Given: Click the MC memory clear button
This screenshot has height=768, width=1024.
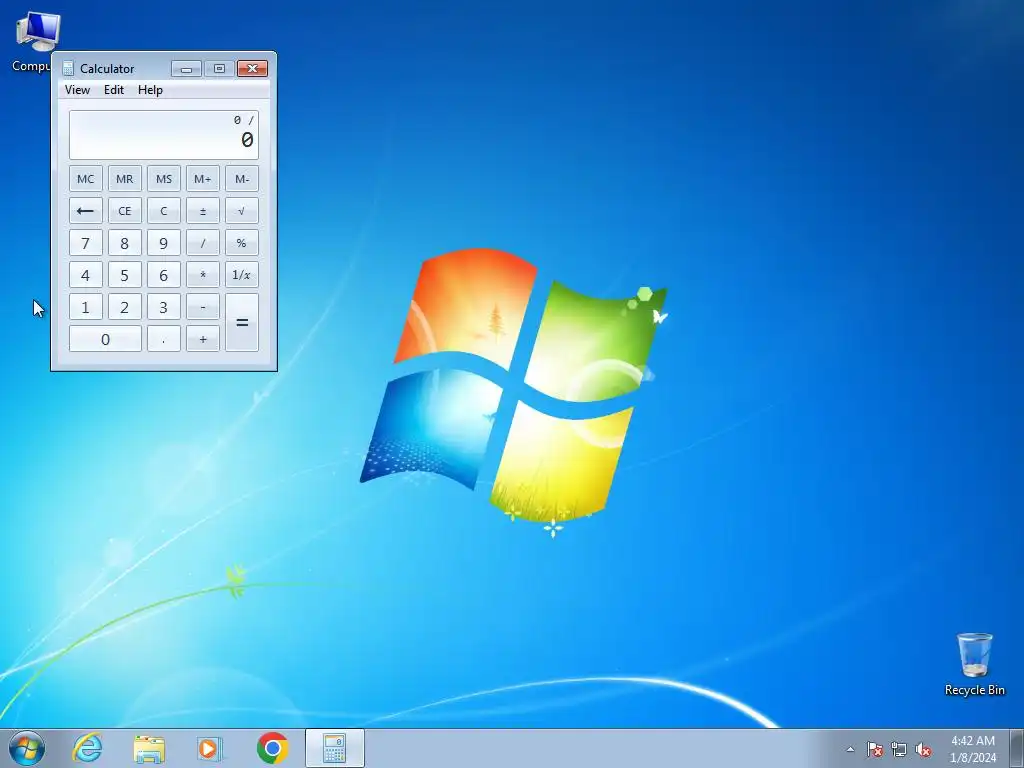Looking at the screenshot, I should 86,179.
